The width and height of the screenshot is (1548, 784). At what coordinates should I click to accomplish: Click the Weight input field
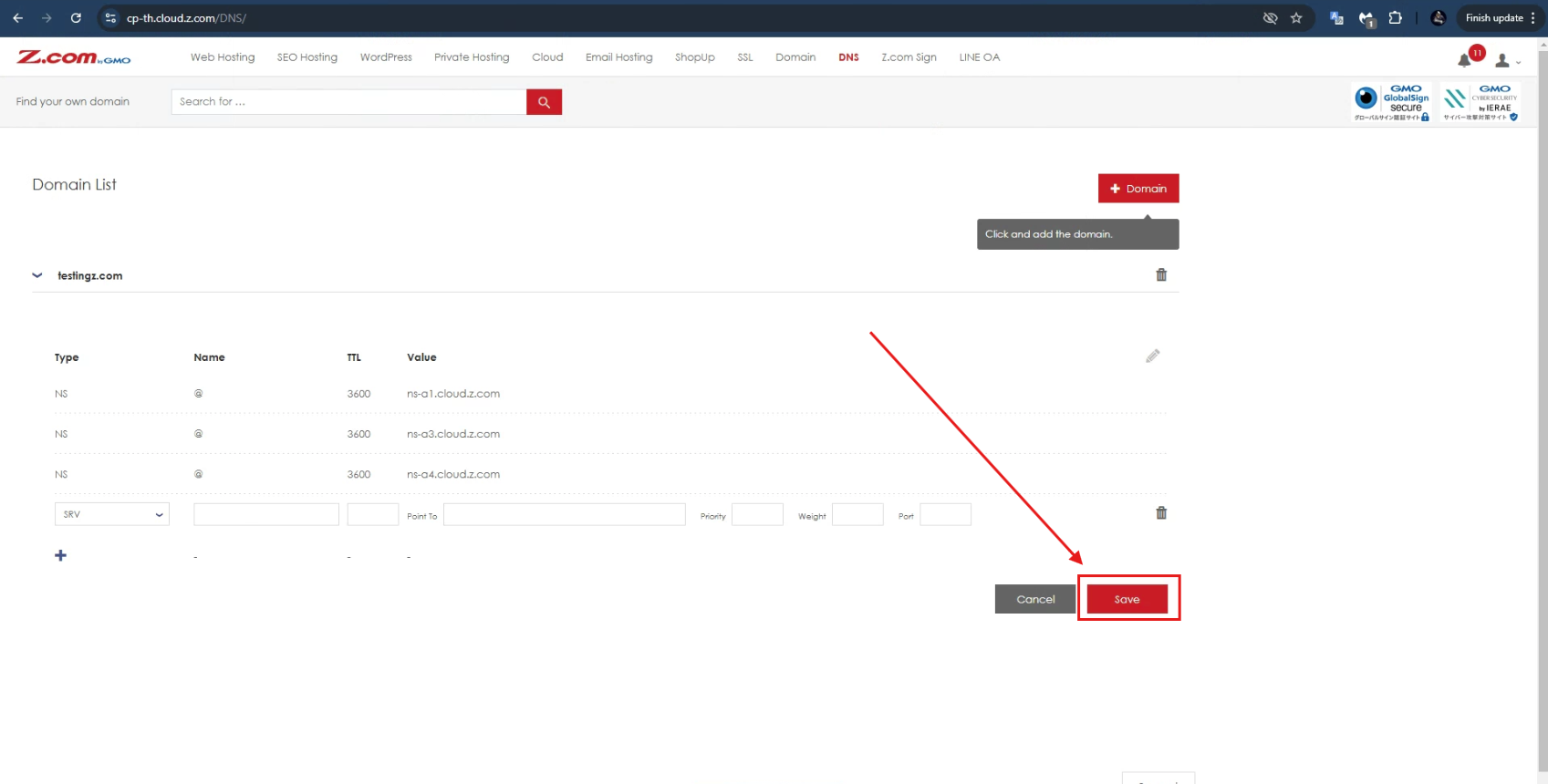pyautogui.click(x=857, y=514)
